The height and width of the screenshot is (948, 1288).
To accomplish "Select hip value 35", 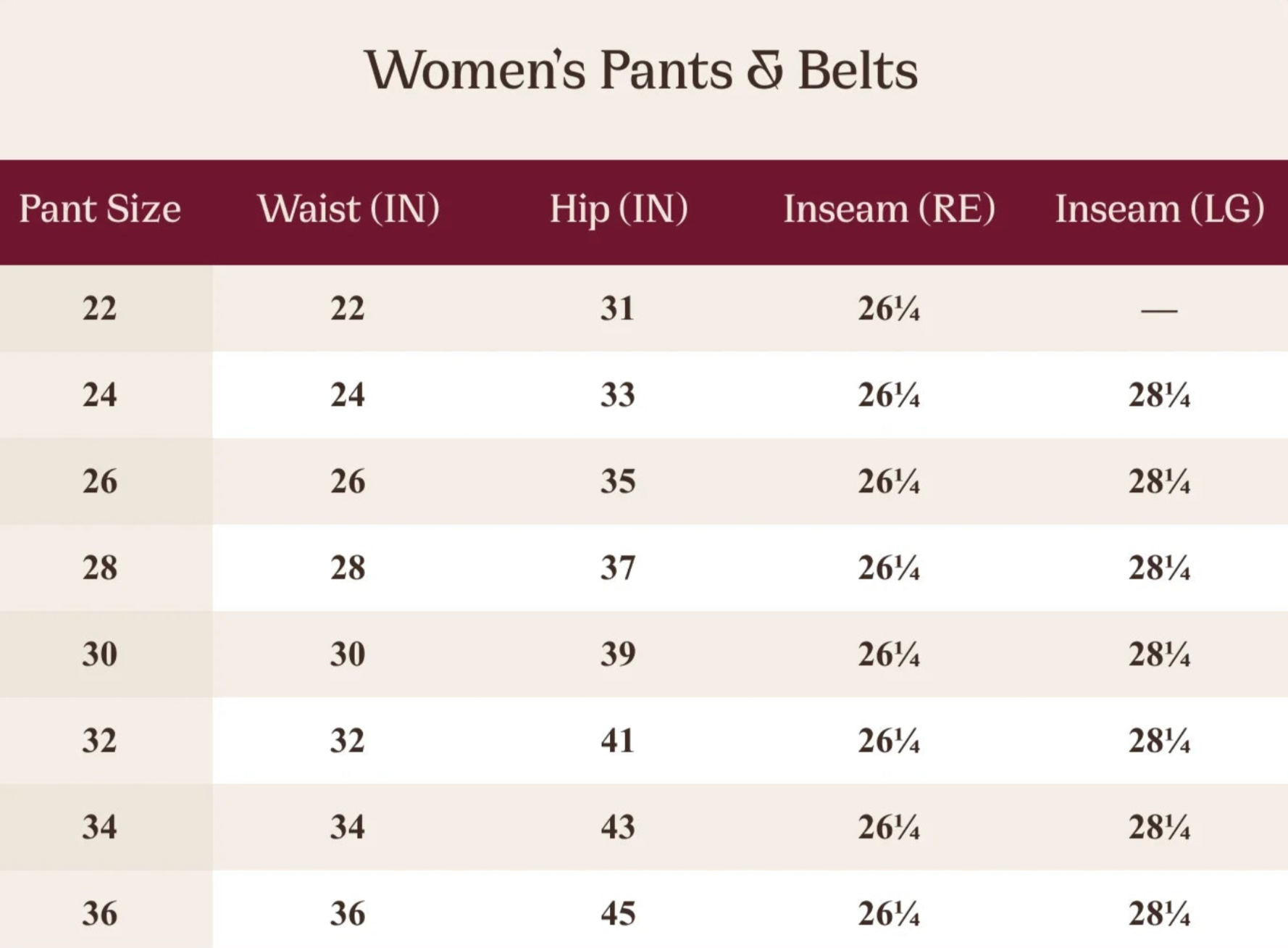I will coord(618,481).
